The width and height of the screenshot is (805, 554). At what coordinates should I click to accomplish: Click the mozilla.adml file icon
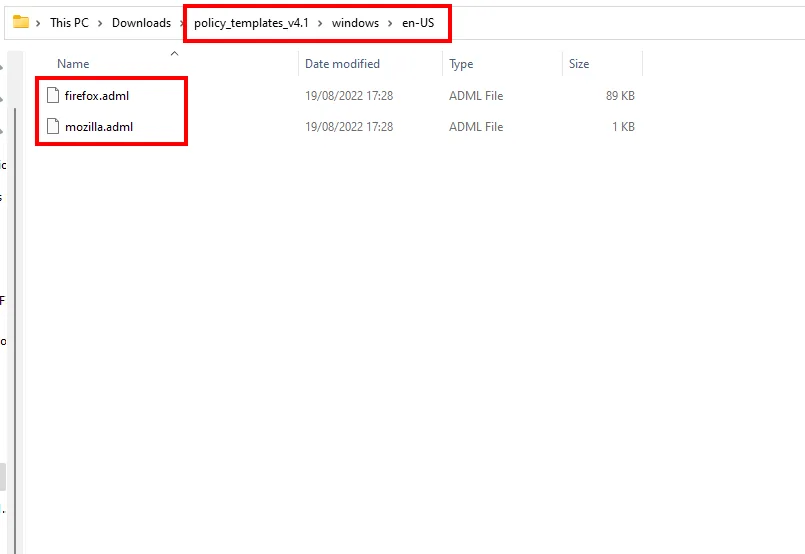coord(53,126)
